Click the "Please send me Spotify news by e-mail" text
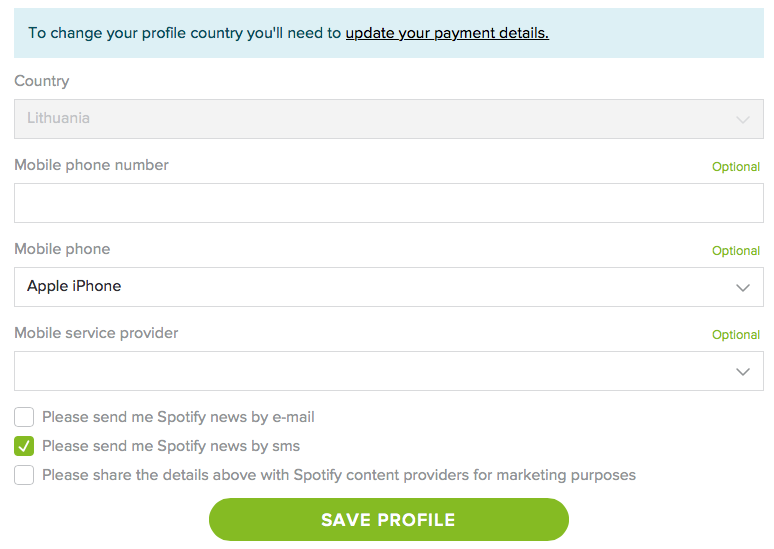 178,417
